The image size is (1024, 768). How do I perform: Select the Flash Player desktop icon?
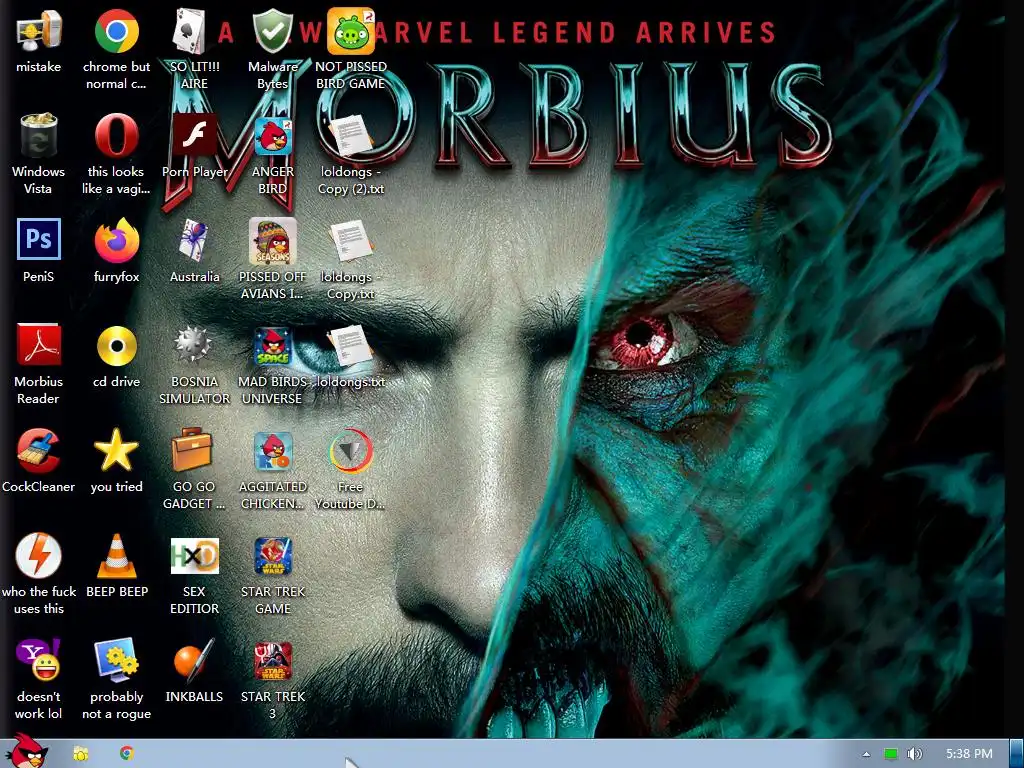pyautogui.click(x=194, y=136)
